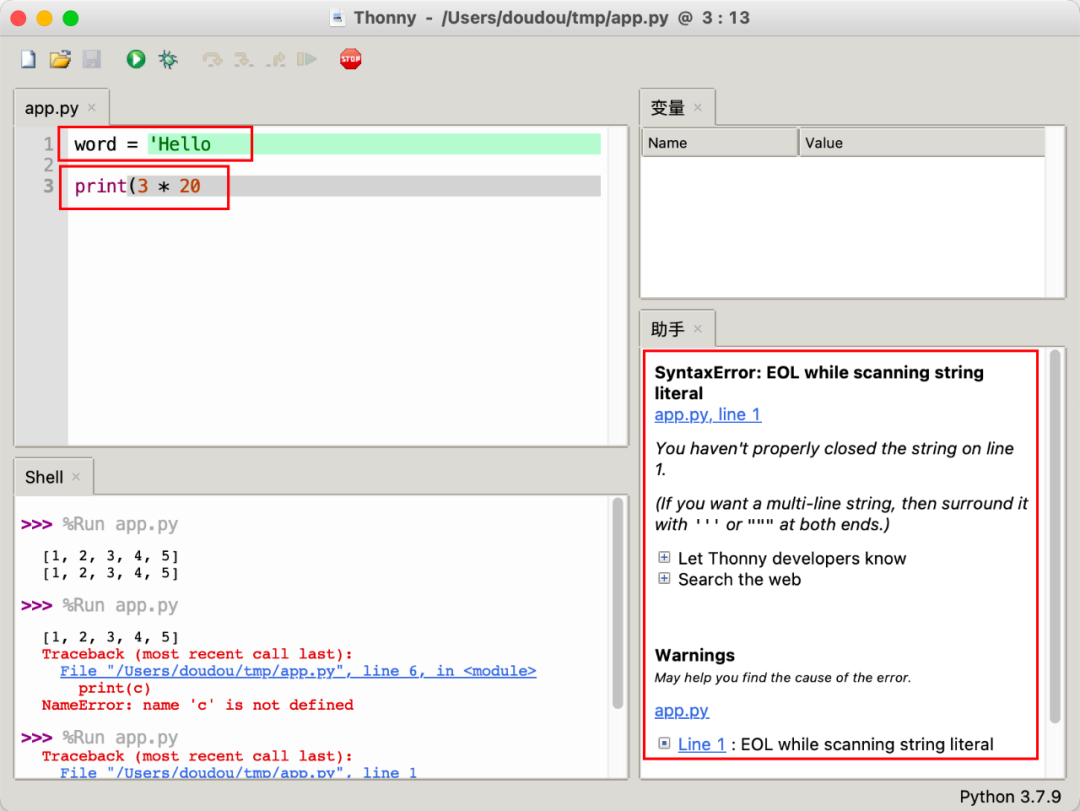Collapse the Line 1 warning entry
The width and height of the screenshot is (1080, 811).
pyautogui.click(x=664, y=744)
